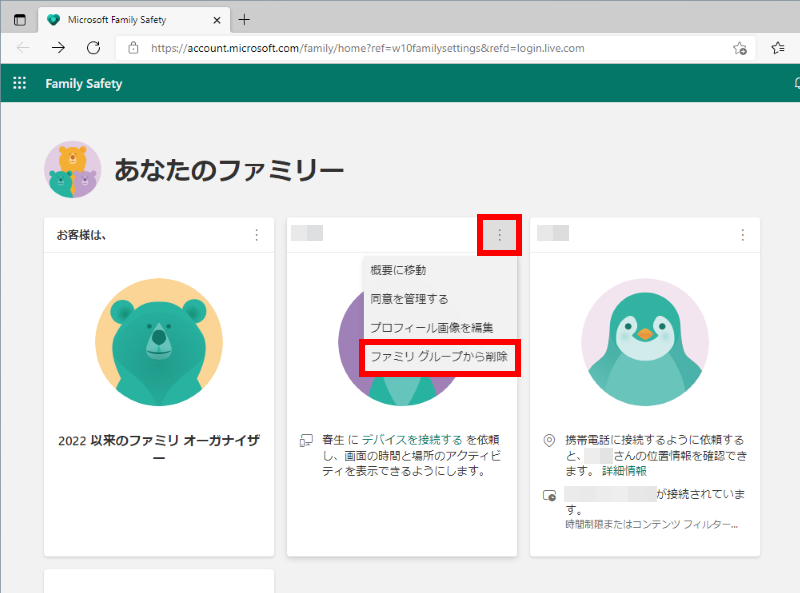Open options on the お客様は card
This screenshot has height=593, width=800.
pos(257,235)
